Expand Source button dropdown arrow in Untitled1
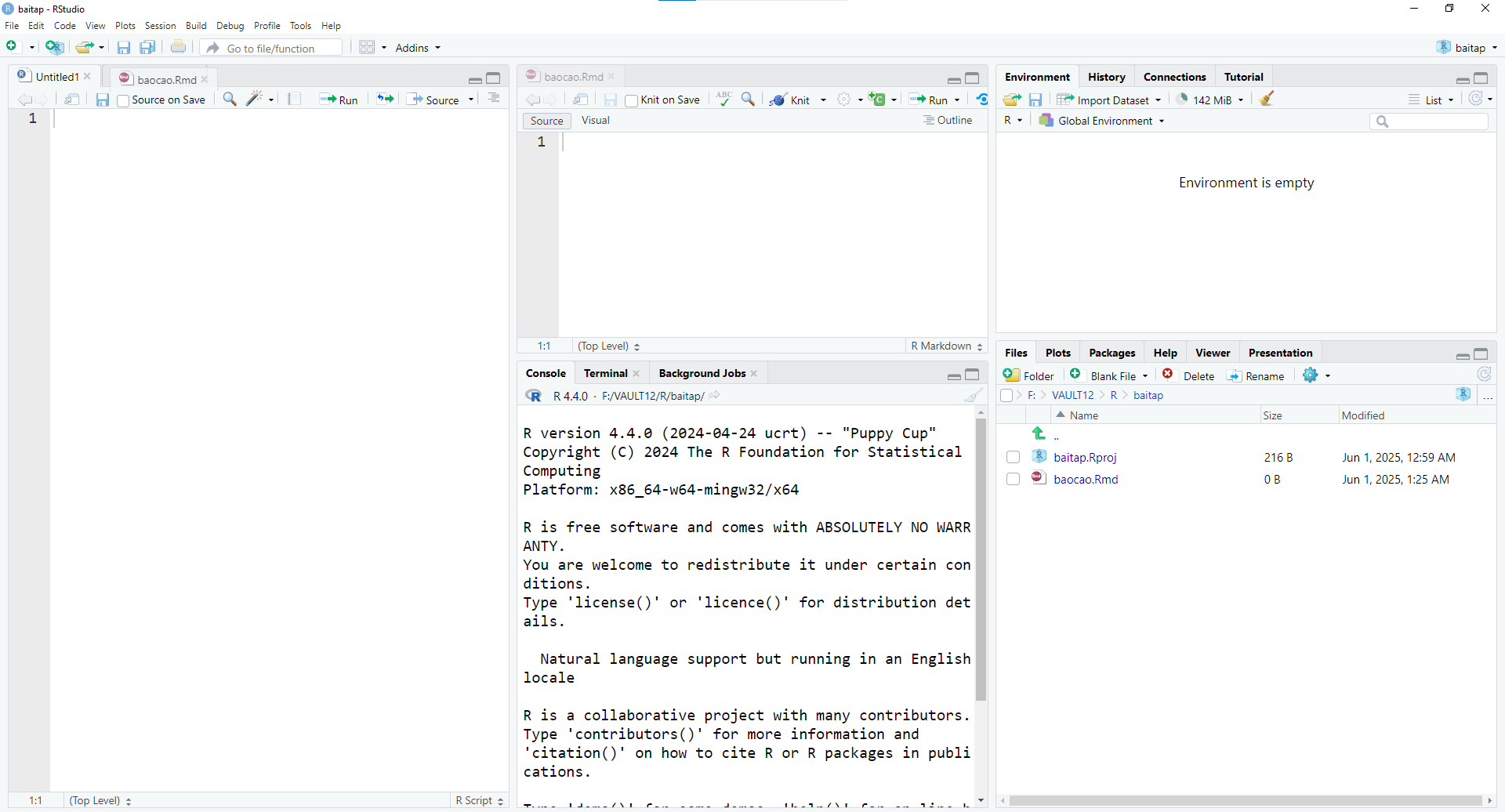 tap(471, 100)
